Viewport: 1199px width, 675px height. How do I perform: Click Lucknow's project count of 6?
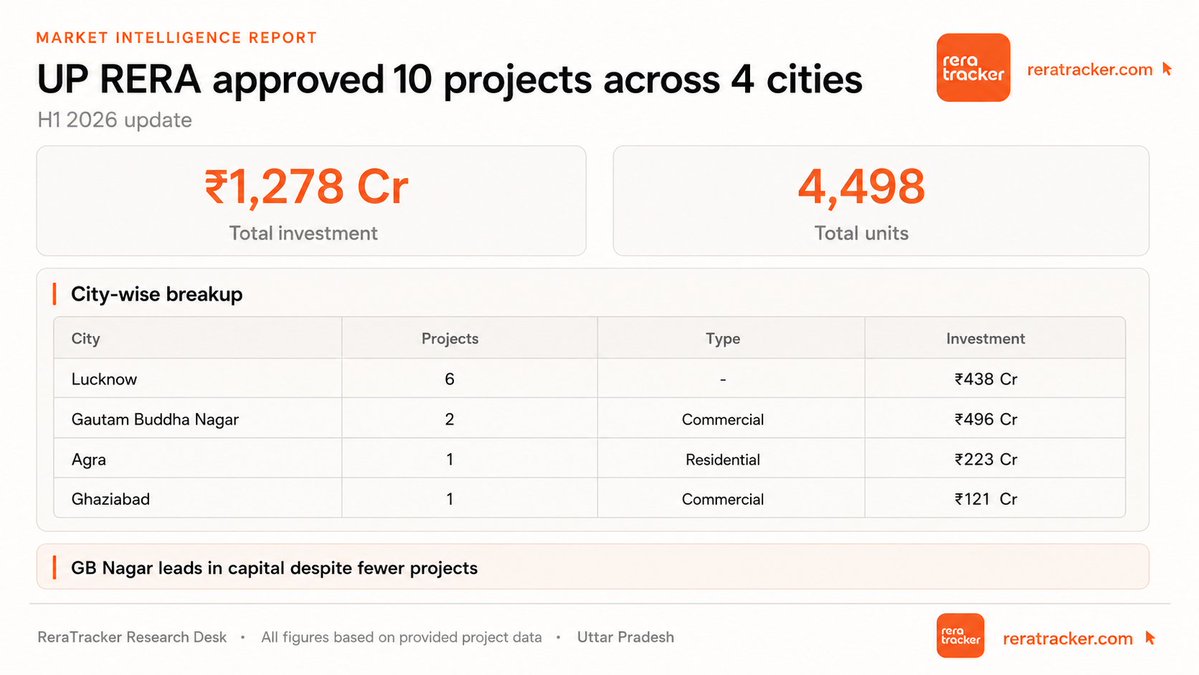click(450, 379)
